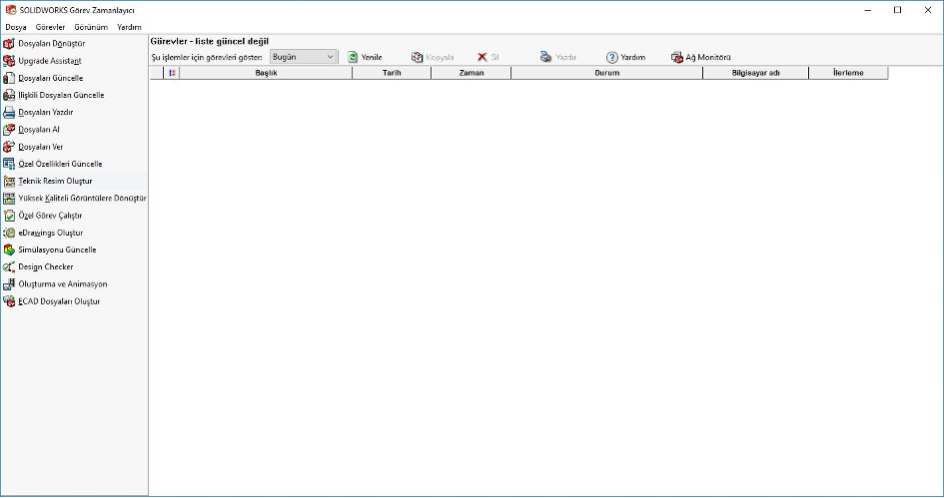The height and width of the screenshot is (498, 944).
Task: Open the Görünüm menu
Action: (91, 27)
